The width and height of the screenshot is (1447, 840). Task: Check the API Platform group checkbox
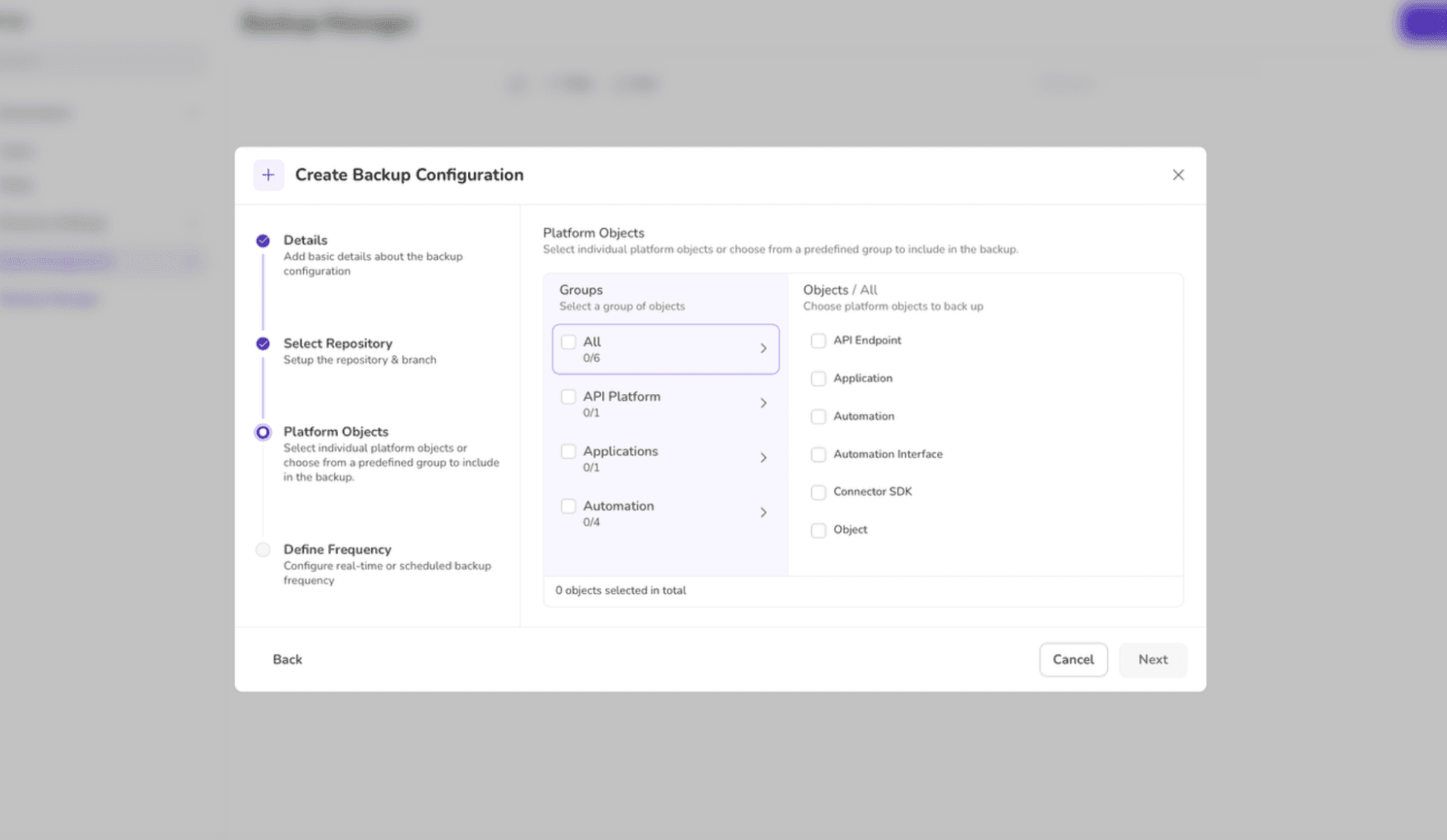(x=568, y=397)
